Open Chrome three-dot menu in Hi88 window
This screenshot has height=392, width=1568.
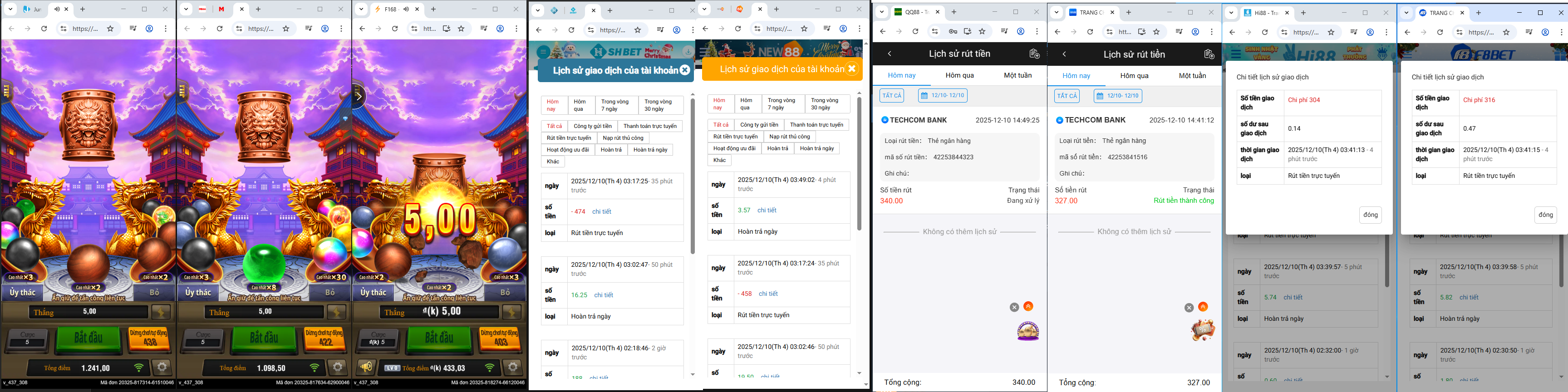pos(1386,32)
